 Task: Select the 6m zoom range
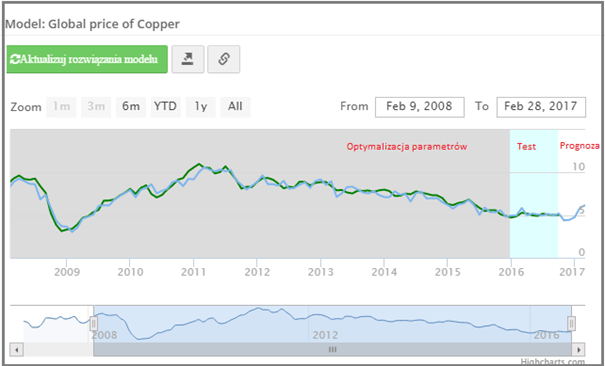(x=131, y=107)
